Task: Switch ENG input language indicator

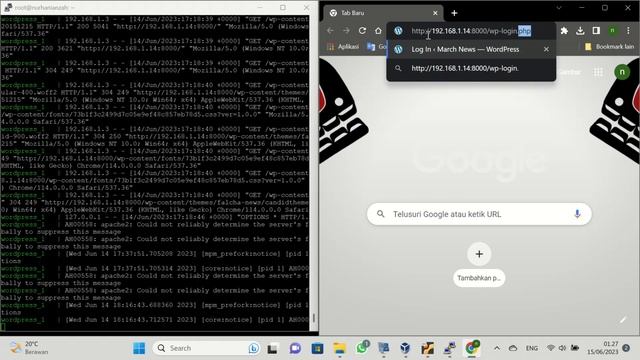Action: (531, 348)
